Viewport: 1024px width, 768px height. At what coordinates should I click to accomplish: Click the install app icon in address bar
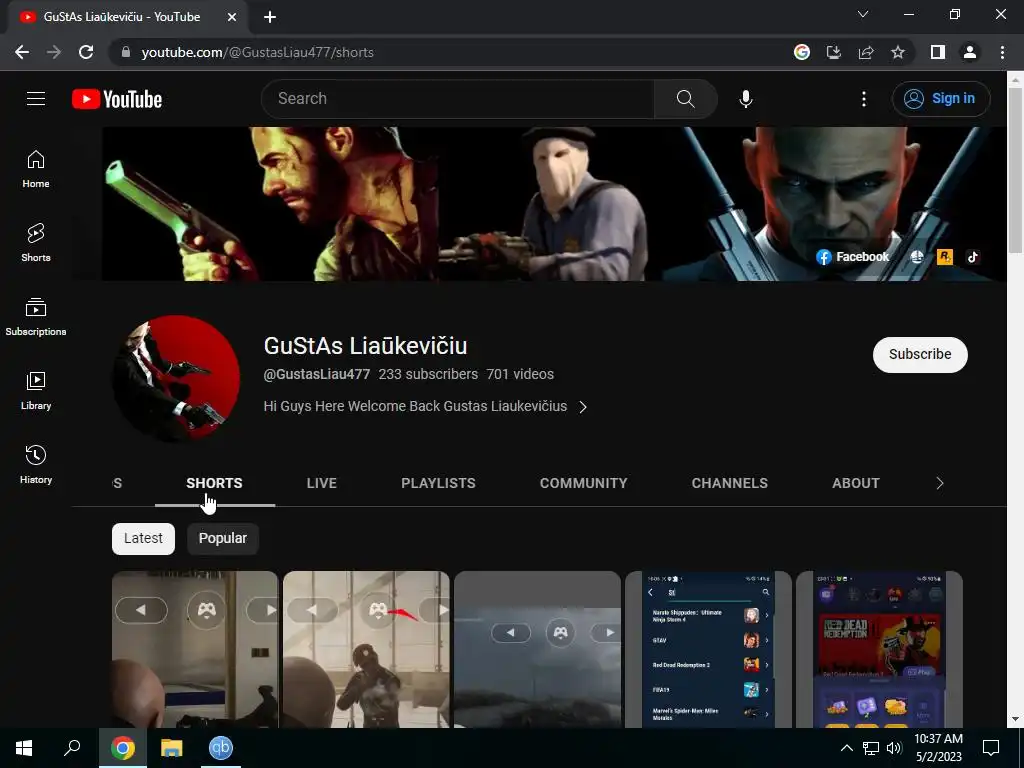coord(834,52)
